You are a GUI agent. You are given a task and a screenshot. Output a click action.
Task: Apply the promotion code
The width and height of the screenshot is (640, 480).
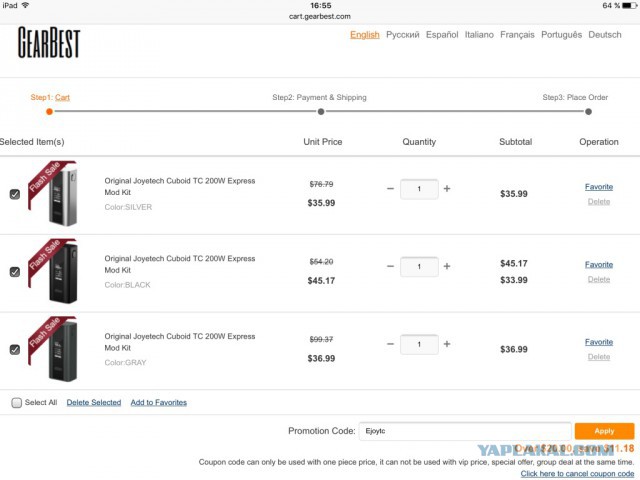tap(604, 431)
